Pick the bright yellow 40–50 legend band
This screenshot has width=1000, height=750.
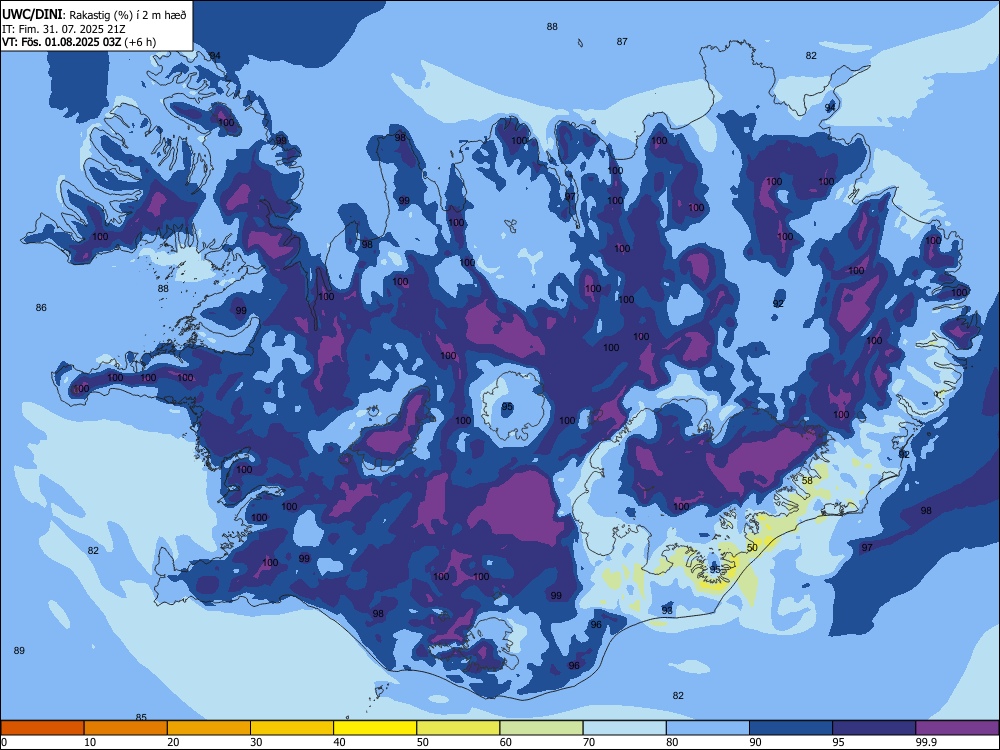point(375,728)
